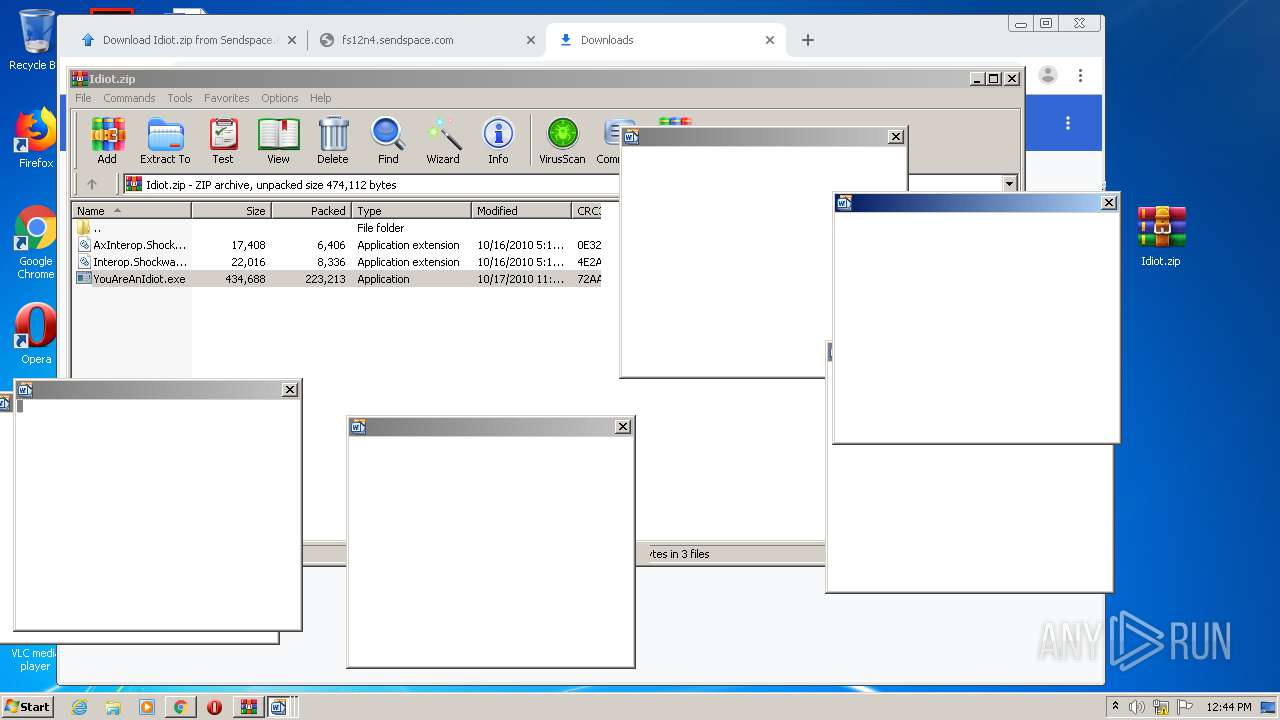Go up one folder level
Image resolution: width=1280 pixels, height=720 pixels.
coord(92,184)
